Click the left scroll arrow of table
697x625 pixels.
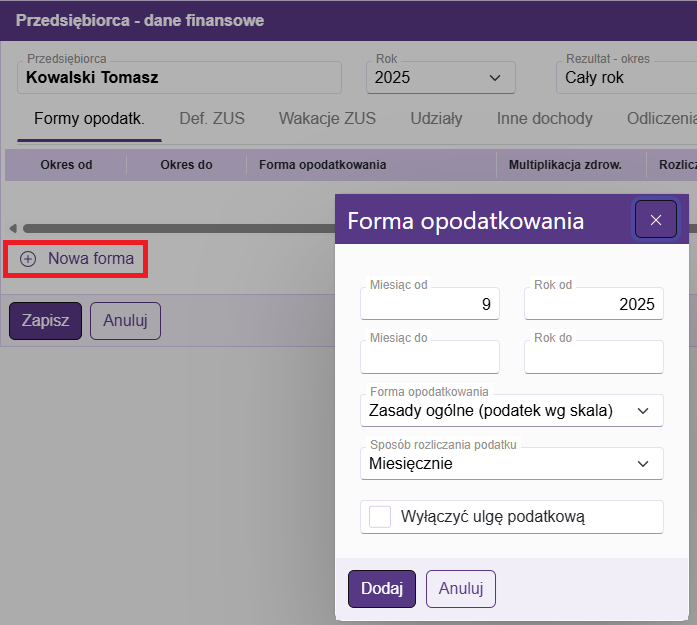[13, 228]
